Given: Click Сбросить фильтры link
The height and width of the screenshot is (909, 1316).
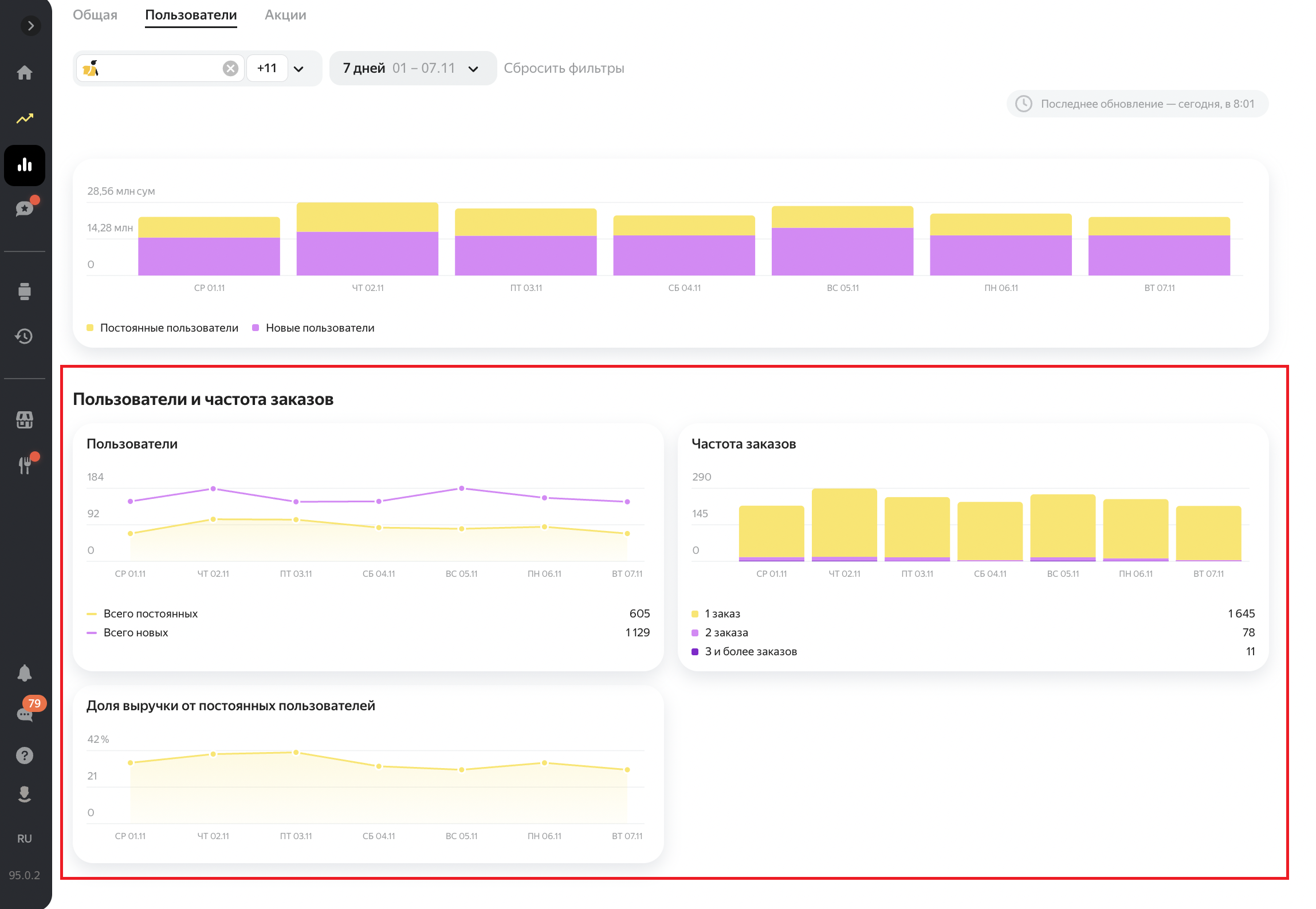Looking at the screenshot, I should 564,69.
